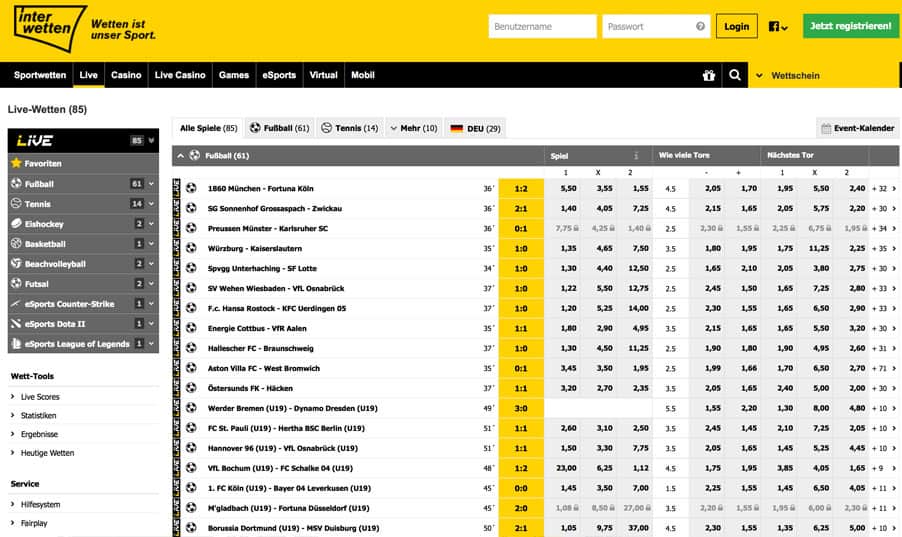Screen dimensions: 902x537
Task: Switch to the Alle Spiele (85) tab
Action: (208, 128)
